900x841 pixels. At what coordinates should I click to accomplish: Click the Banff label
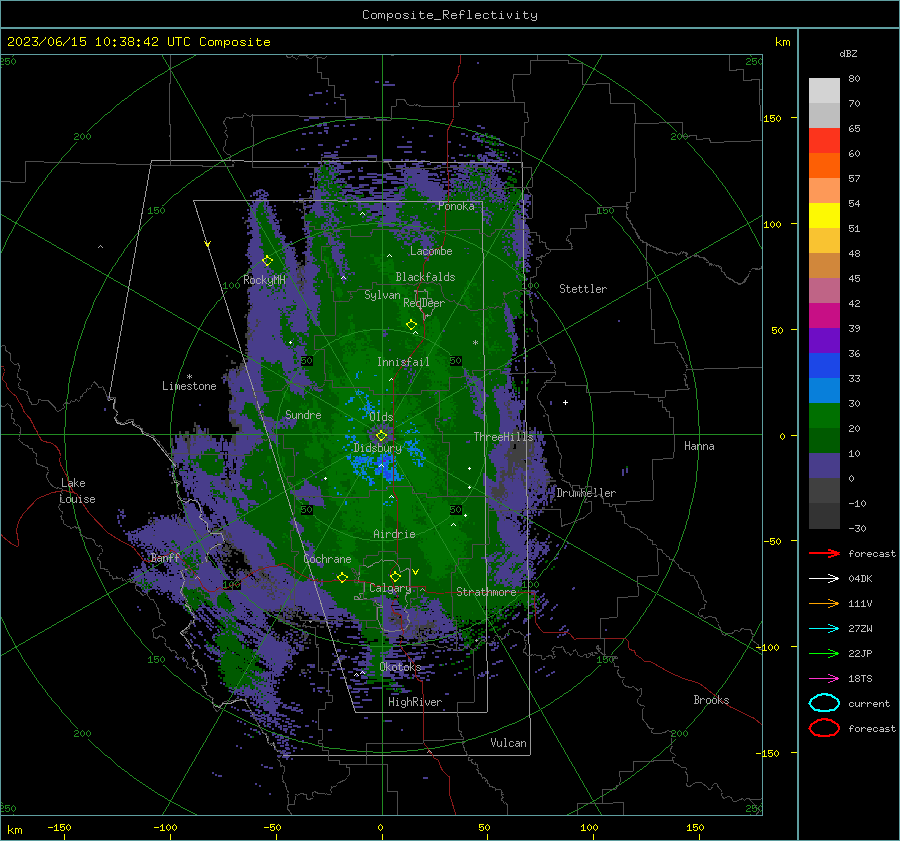point(165,558)
